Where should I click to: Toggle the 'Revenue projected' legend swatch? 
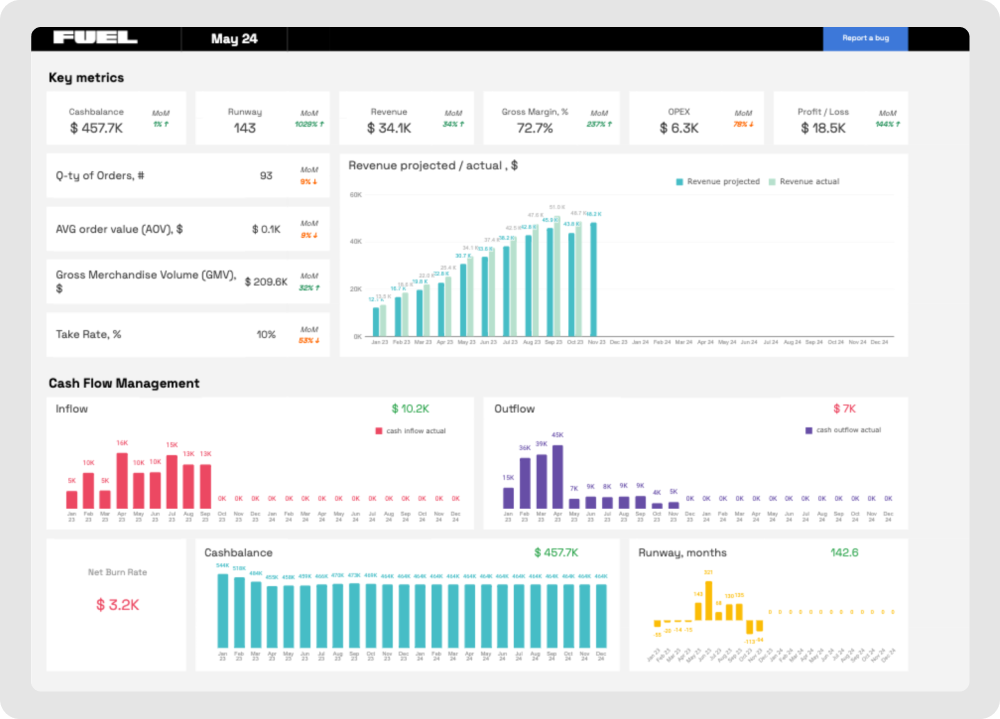pyautogui.click(x=681, y=183)
